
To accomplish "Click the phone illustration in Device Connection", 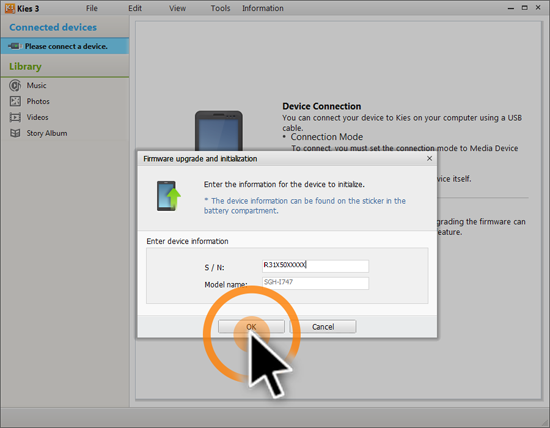I will tap(219, 131).
